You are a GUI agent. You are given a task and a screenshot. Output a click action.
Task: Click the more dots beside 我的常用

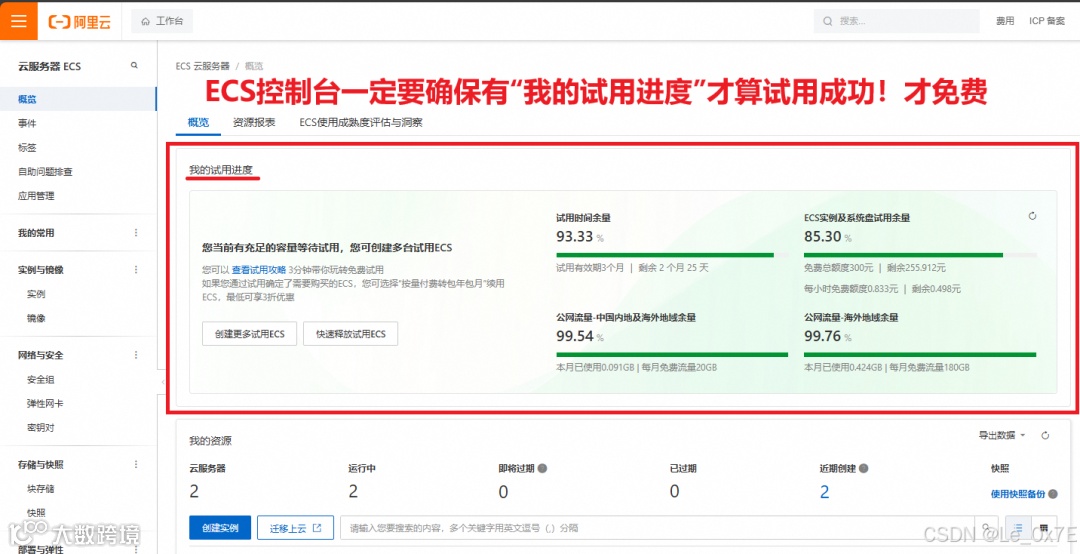(x=136, y=233)
